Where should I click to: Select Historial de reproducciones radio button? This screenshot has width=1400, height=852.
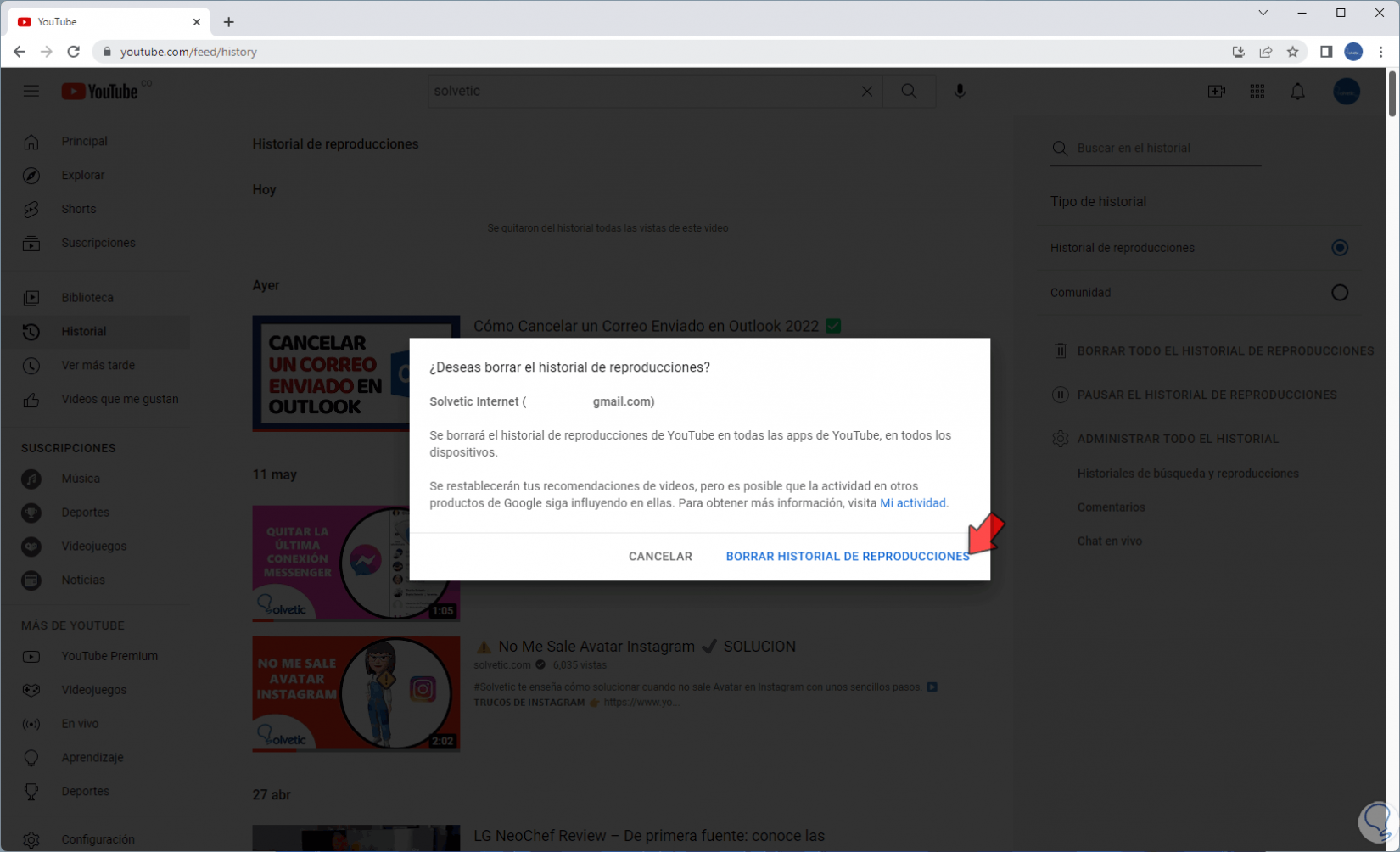tap(1340, 248)
